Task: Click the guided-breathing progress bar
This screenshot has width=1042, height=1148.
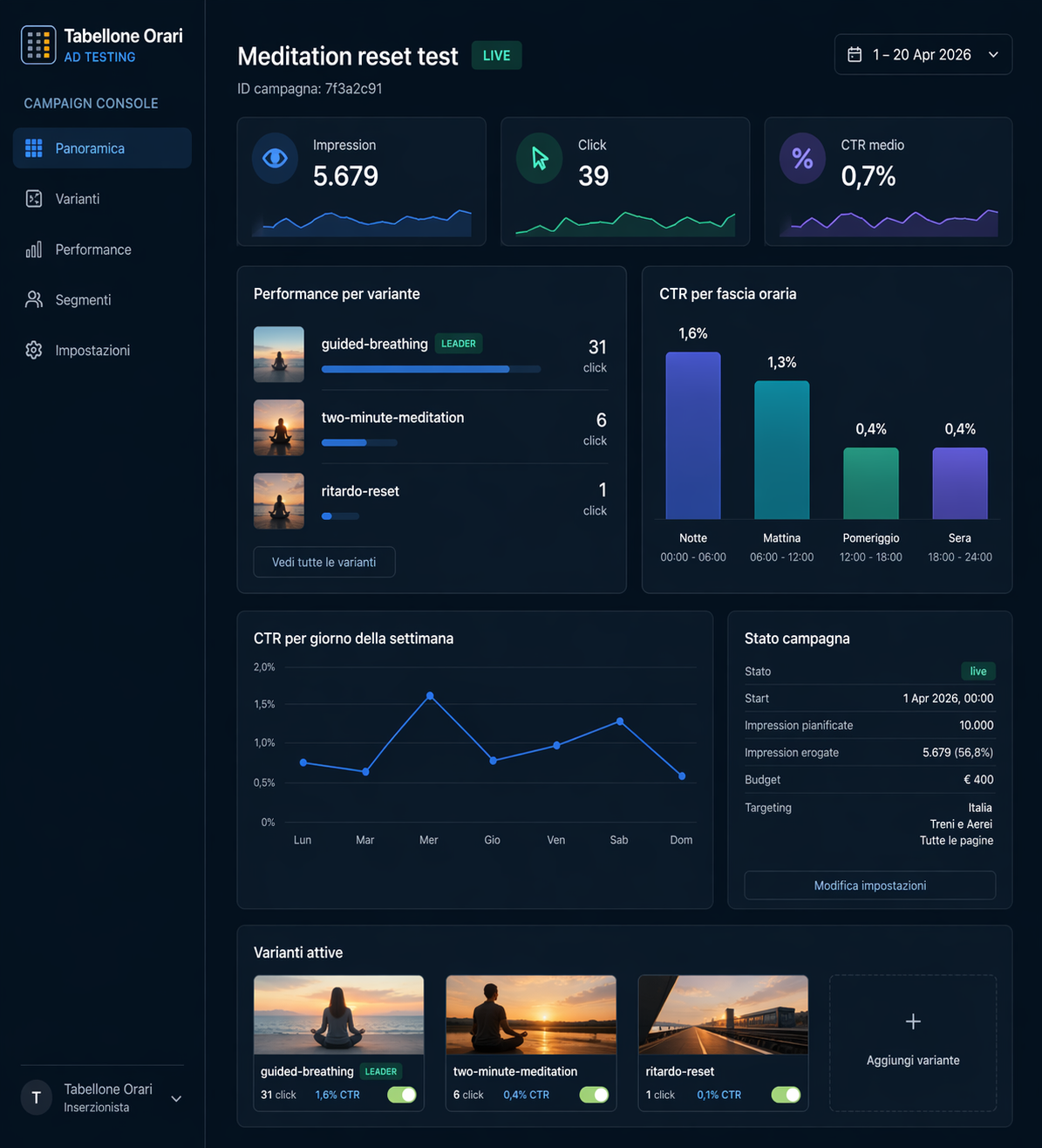Action: coord(431,368)
